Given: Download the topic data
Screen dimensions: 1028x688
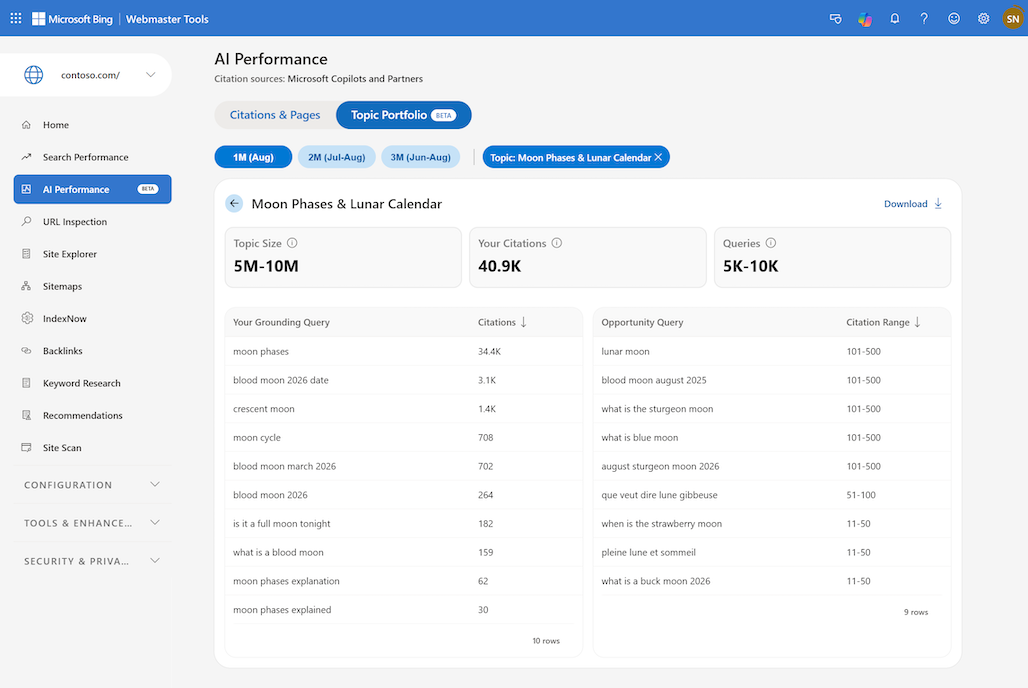Looking at the screenshot, I should pyautogui.click(x=913, y=204).
